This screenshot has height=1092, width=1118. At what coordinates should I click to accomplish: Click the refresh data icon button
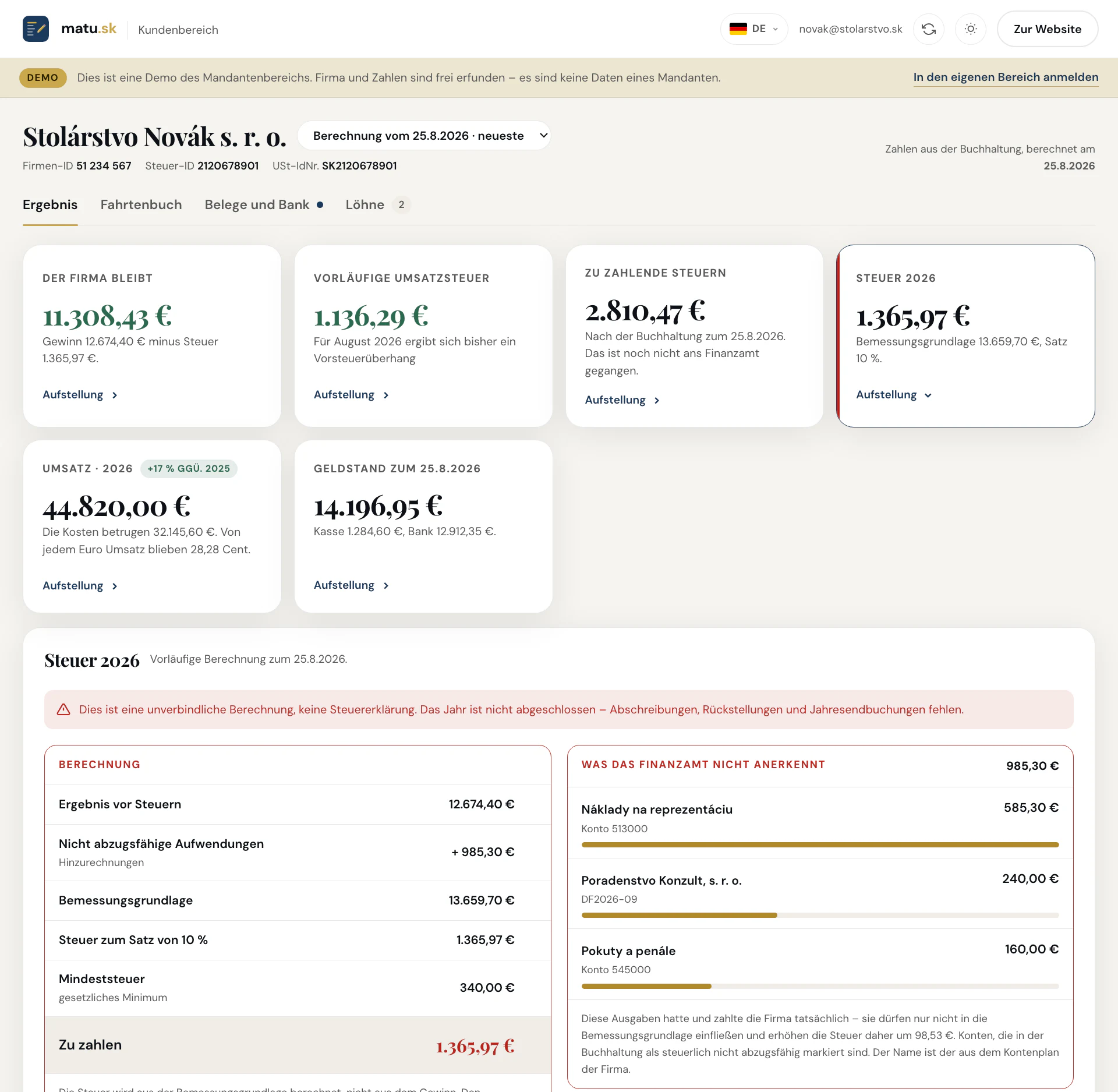(929, 29)
